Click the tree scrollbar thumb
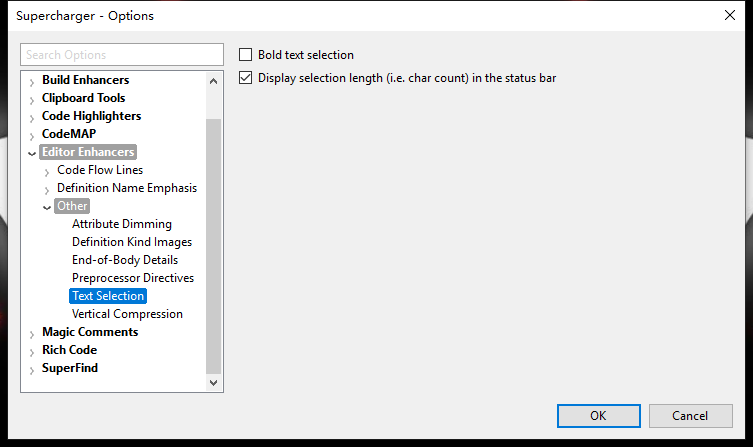This screenshot has width=753, height=447. coord(214,246)
